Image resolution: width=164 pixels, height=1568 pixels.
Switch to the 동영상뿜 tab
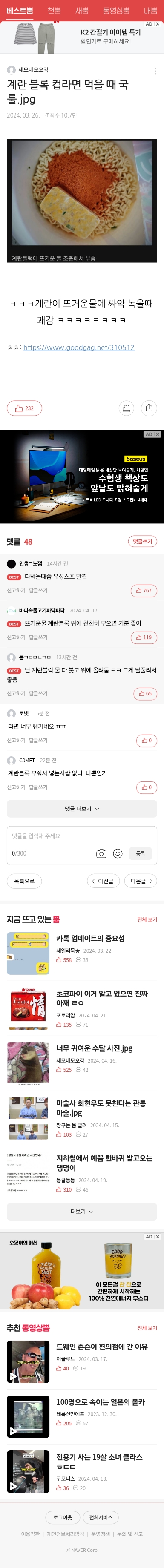point(116,10)
